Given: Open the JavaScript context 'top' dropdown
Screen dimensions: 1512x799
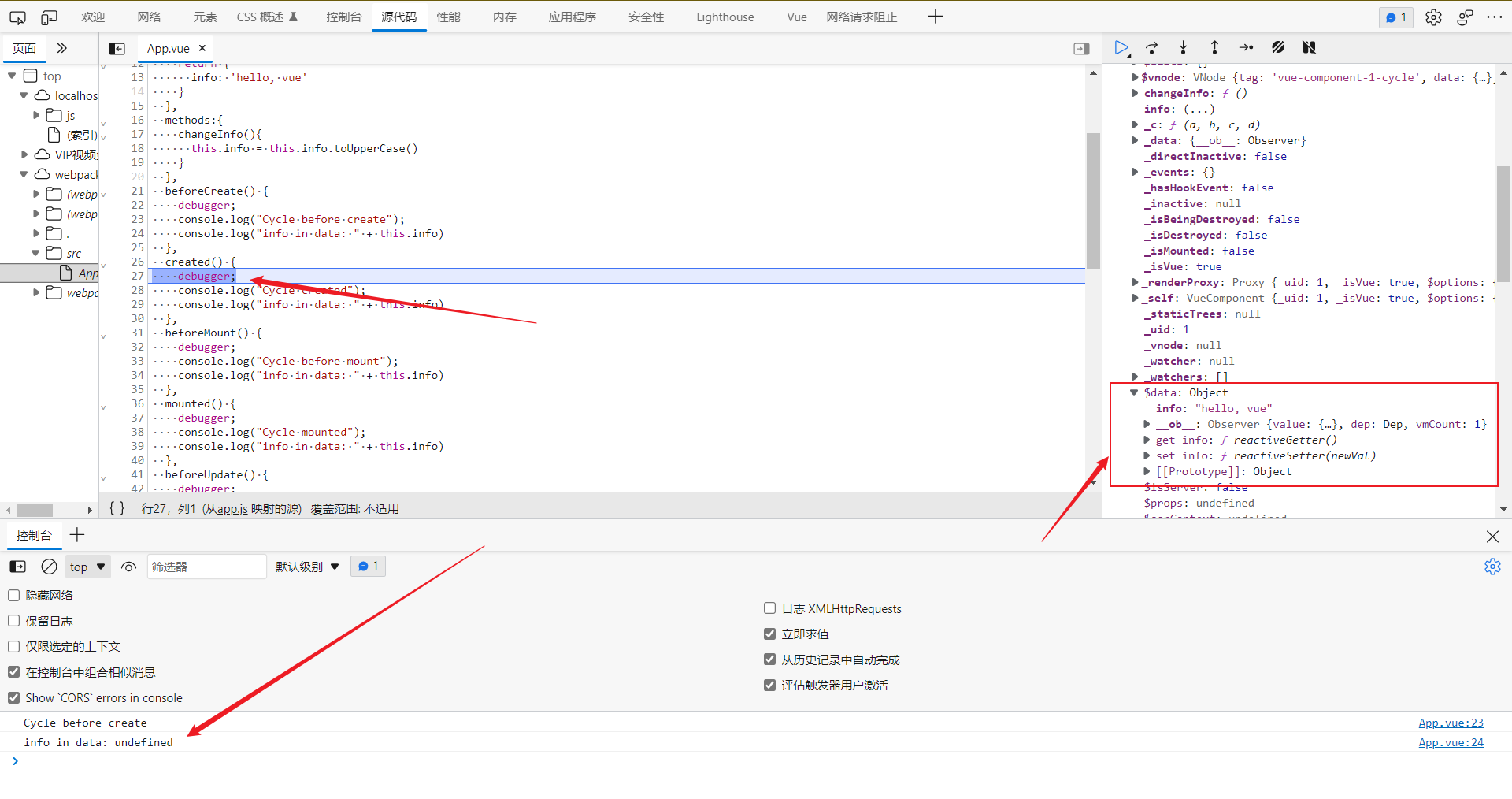Looking at the screenshot, I should pyautogui.click(x=87, y=567).
